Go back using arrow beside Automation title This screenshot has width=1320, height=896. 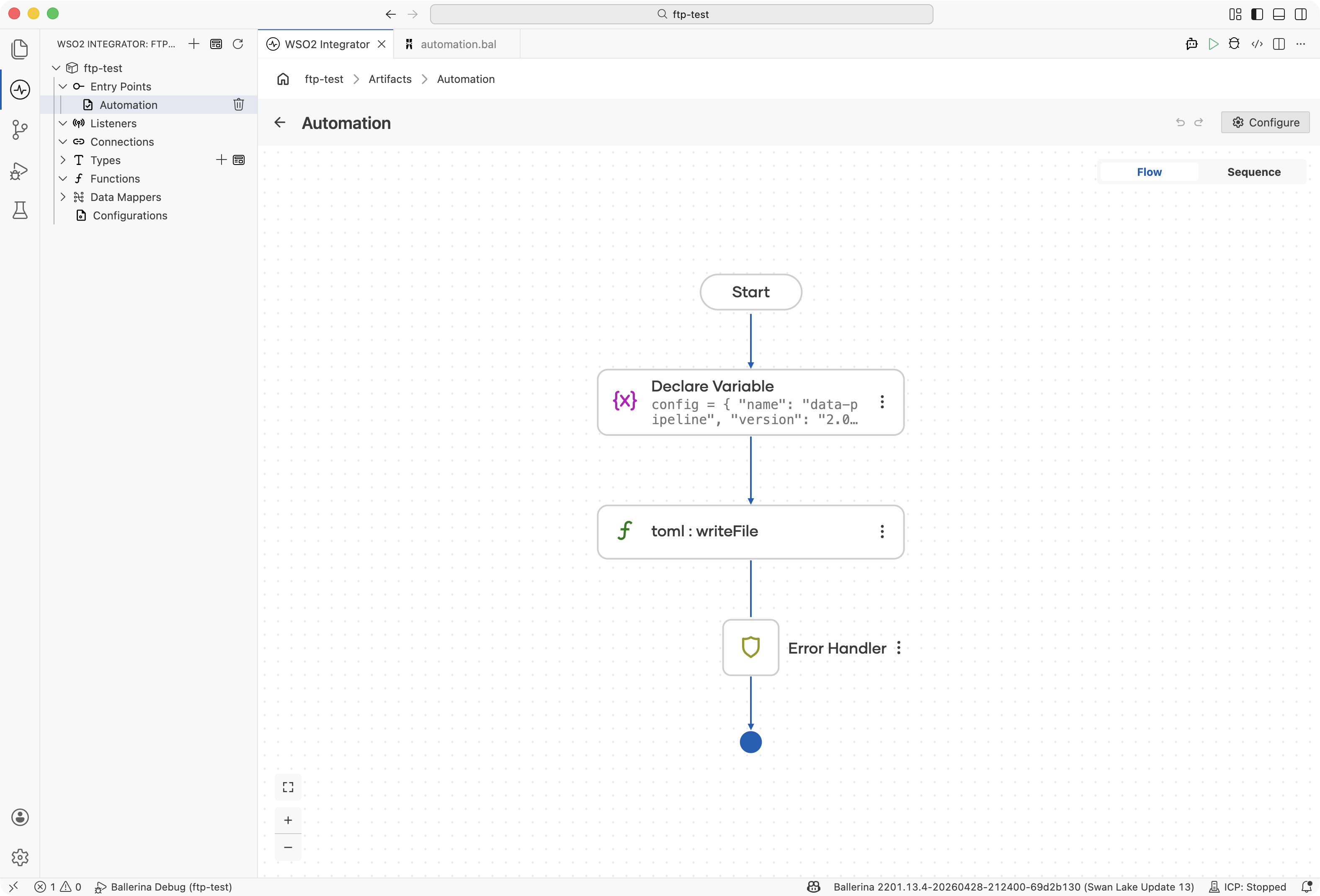coord(279,123)
